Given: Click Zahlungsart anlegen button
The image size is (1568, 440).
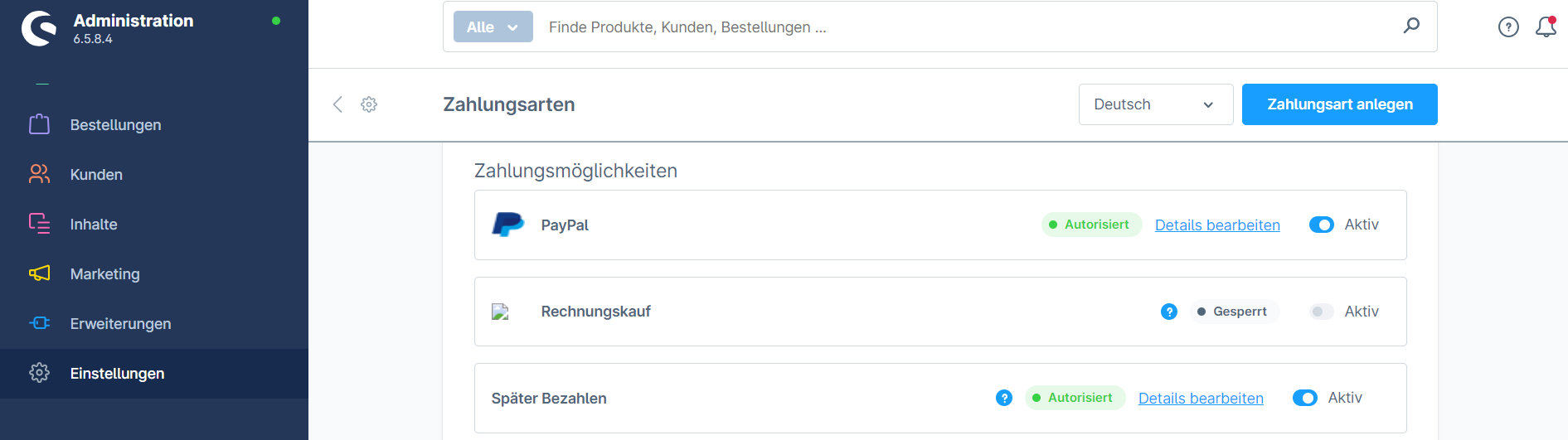Looking at the screenshot, I should click(1340, 104).
